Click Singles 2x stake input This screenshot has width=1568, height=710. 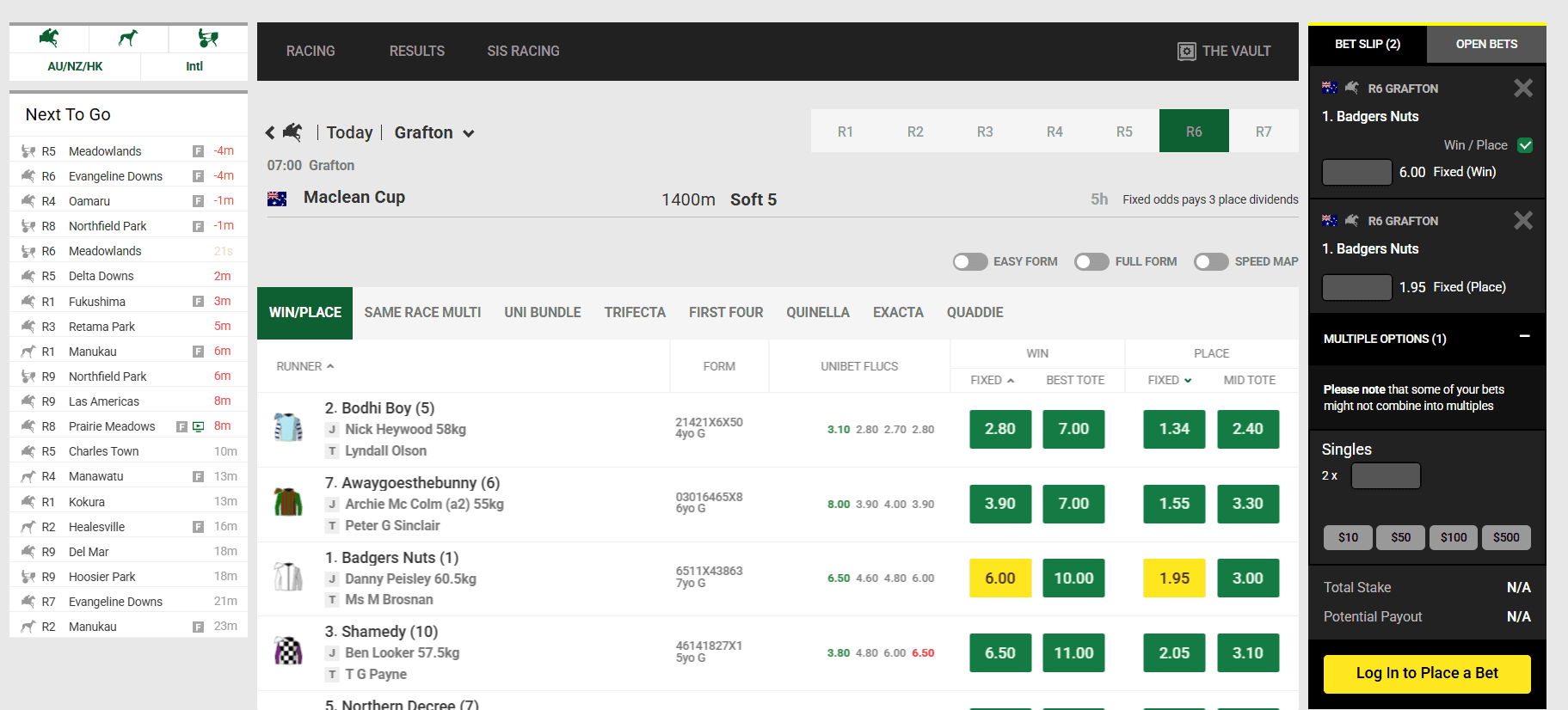pyautogui.click(x=1385, y=475)
